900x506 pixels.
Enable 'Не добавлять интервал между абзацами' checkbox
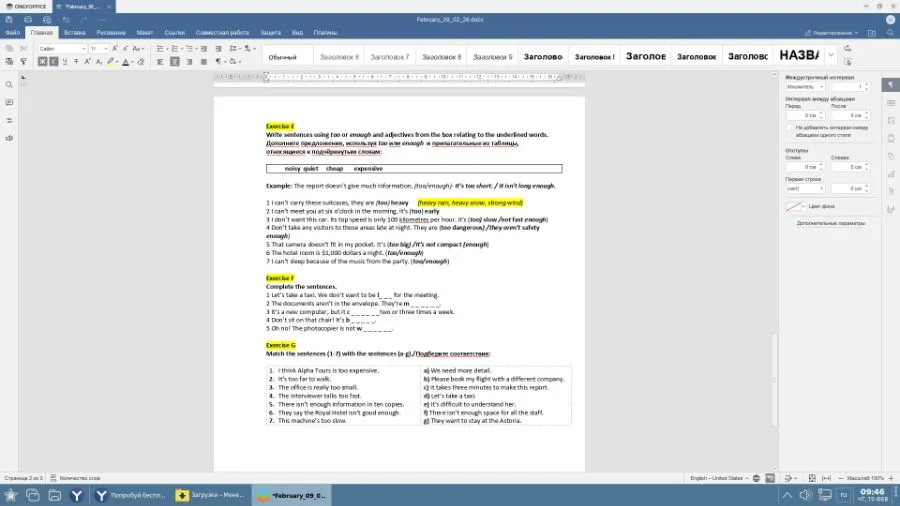pyautogui.click(x=789, y=128)
